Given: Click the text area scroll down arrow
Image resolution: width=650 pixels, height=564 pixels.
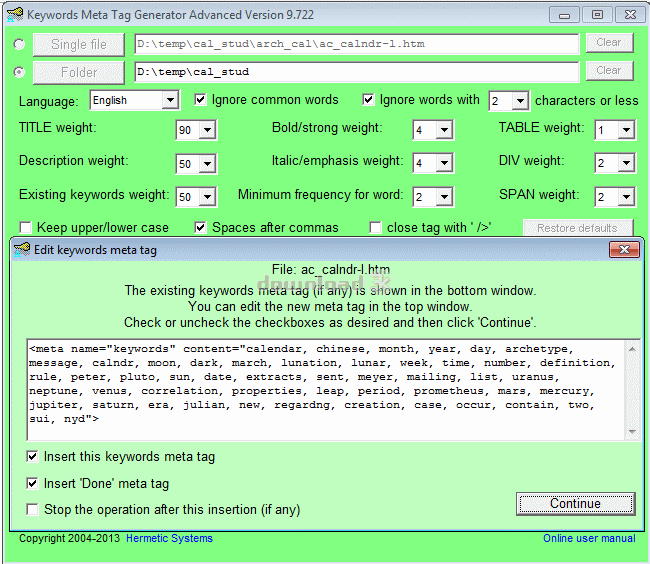Looking at the screenshot, I should (632, 431).
